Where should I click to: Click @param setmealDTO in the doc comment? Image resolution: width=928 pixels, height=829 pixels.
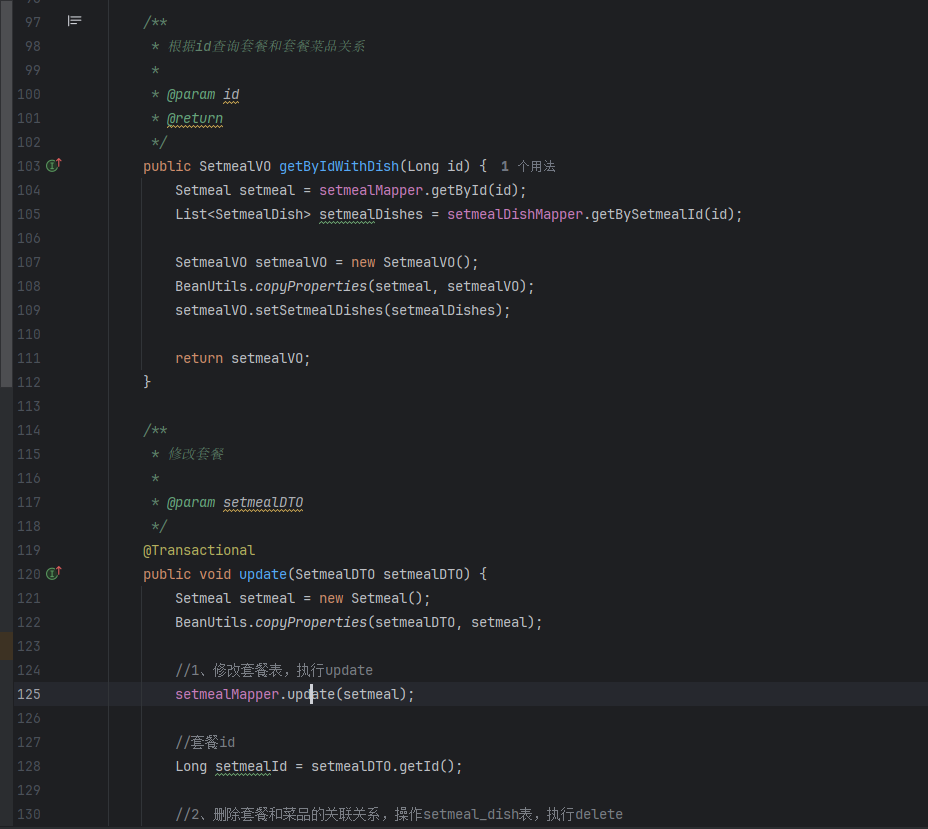(235, 502)
